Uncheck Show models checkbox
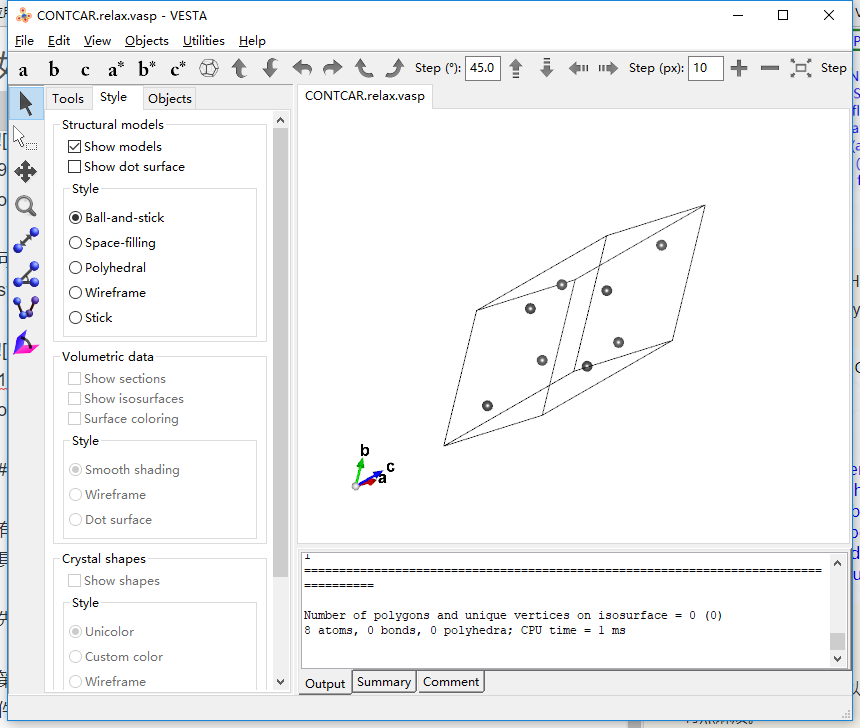The width and height of the screenshot is (860, 728). click(x=74, y=146)
